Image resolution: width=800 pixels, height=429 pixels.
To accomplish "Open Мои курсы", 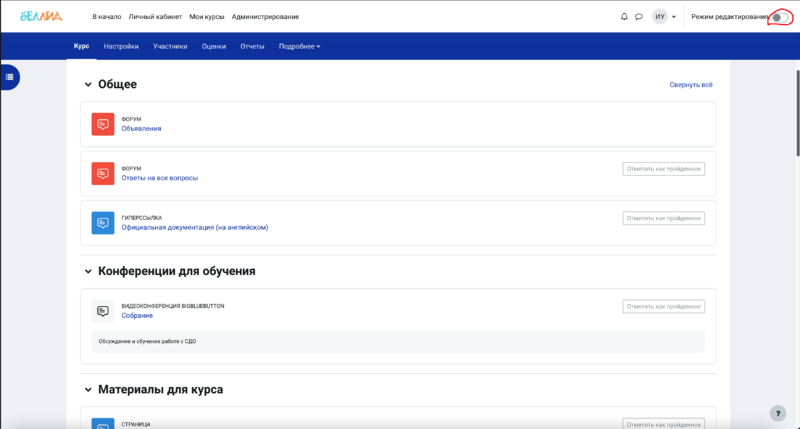I will 207,17.
